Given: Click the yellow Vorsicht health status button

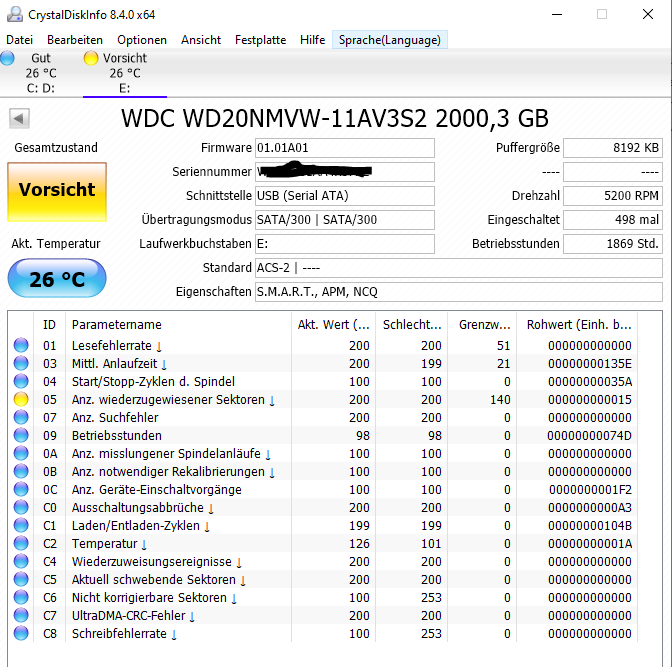Looking at the screenshot, I should [x=57, y=192].
